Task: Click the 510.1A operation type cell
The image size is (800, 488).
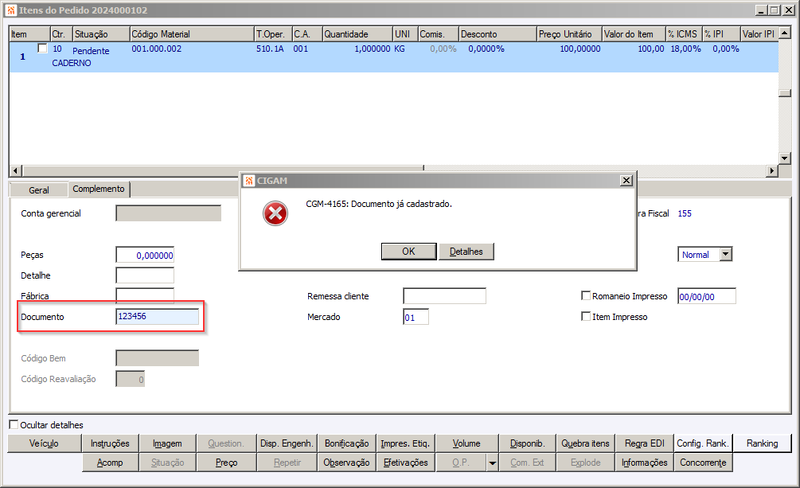Action: [x=270, y=49]
